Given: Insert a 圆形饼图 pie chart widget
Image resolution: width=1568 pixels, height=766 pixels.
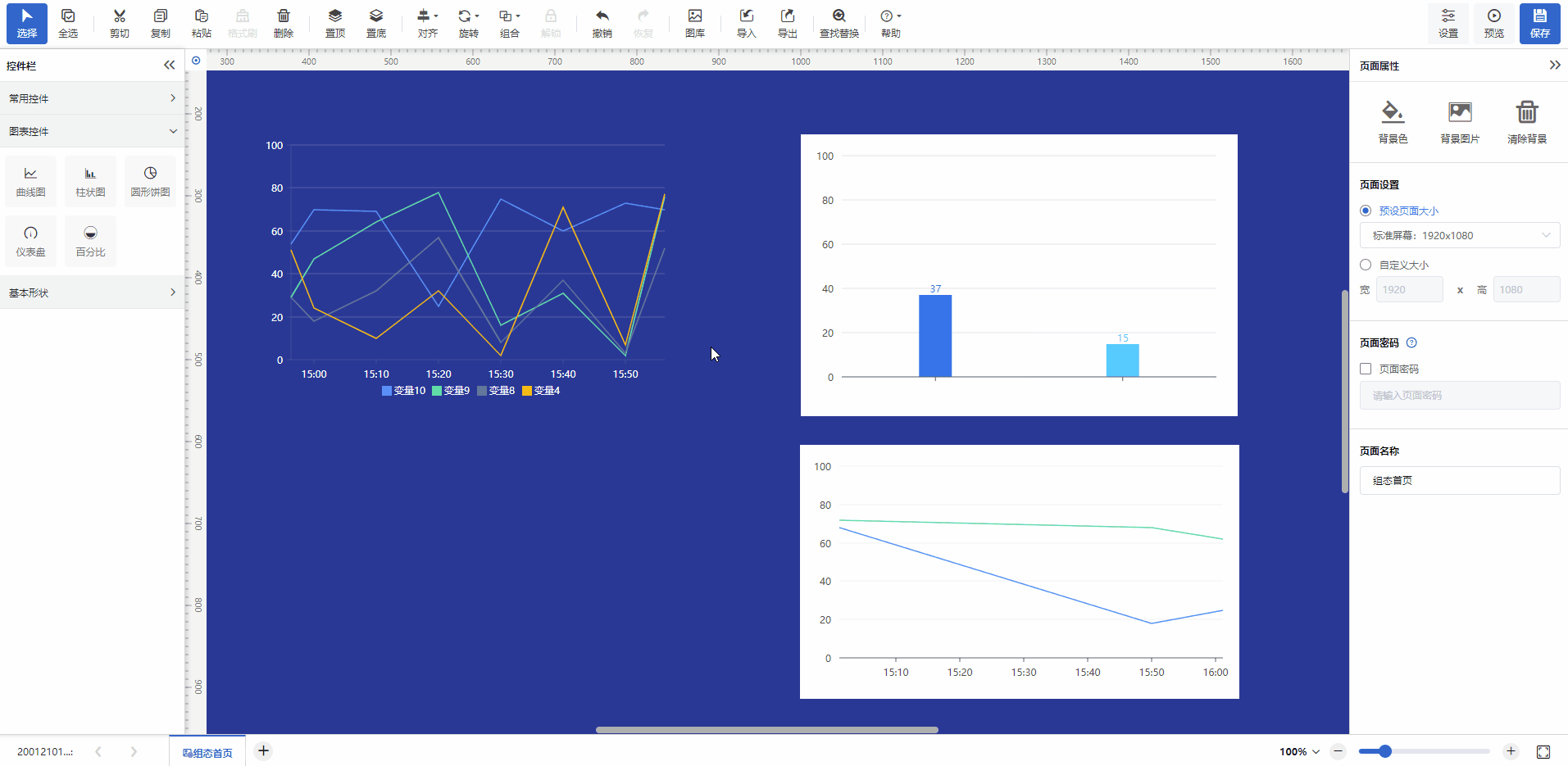Looking at the screenshot, I should [151, 181].
